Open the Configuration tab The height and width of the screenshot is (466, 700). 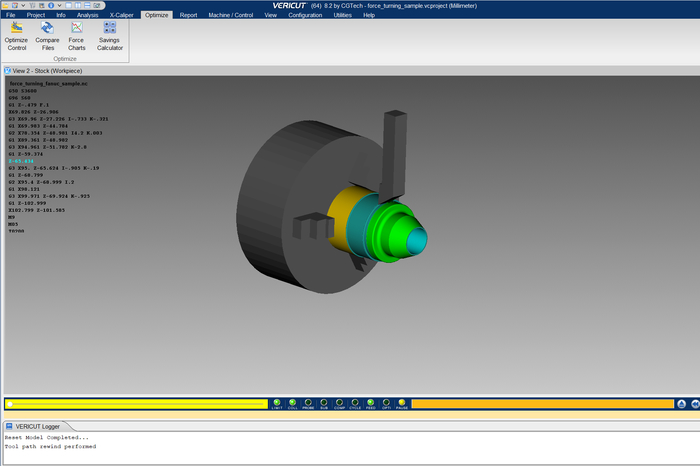305,15
